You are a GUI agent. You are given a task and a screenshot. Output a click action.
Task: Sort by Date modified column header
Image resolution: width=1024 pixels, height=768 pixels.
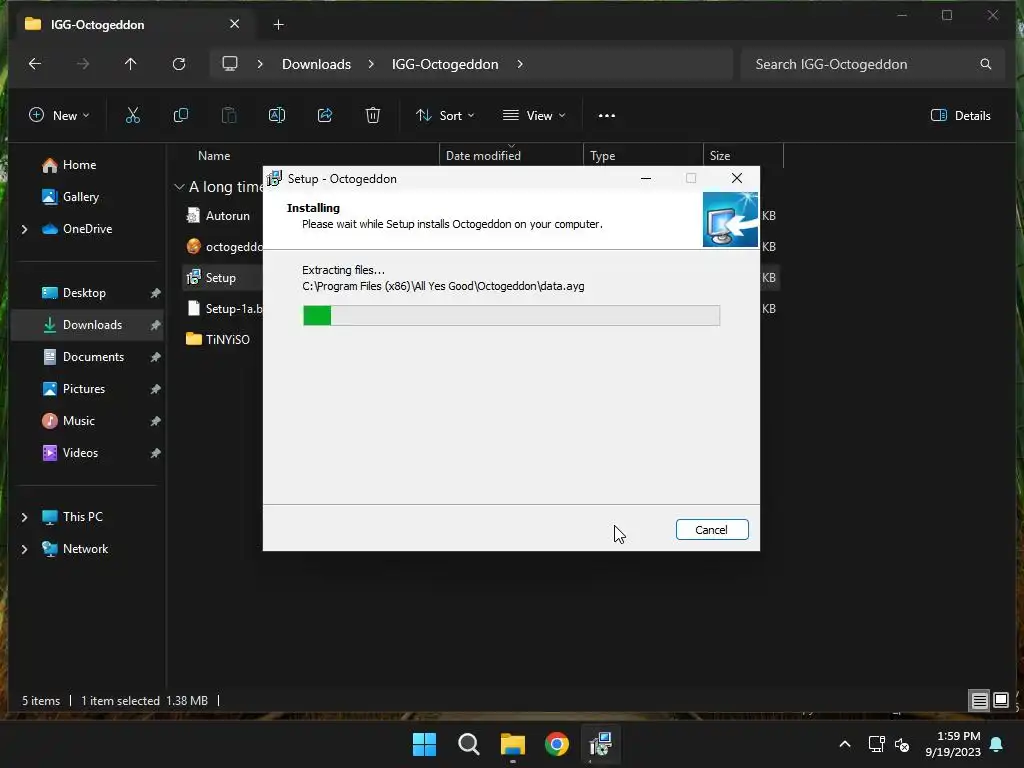click(x=483, y=156)
